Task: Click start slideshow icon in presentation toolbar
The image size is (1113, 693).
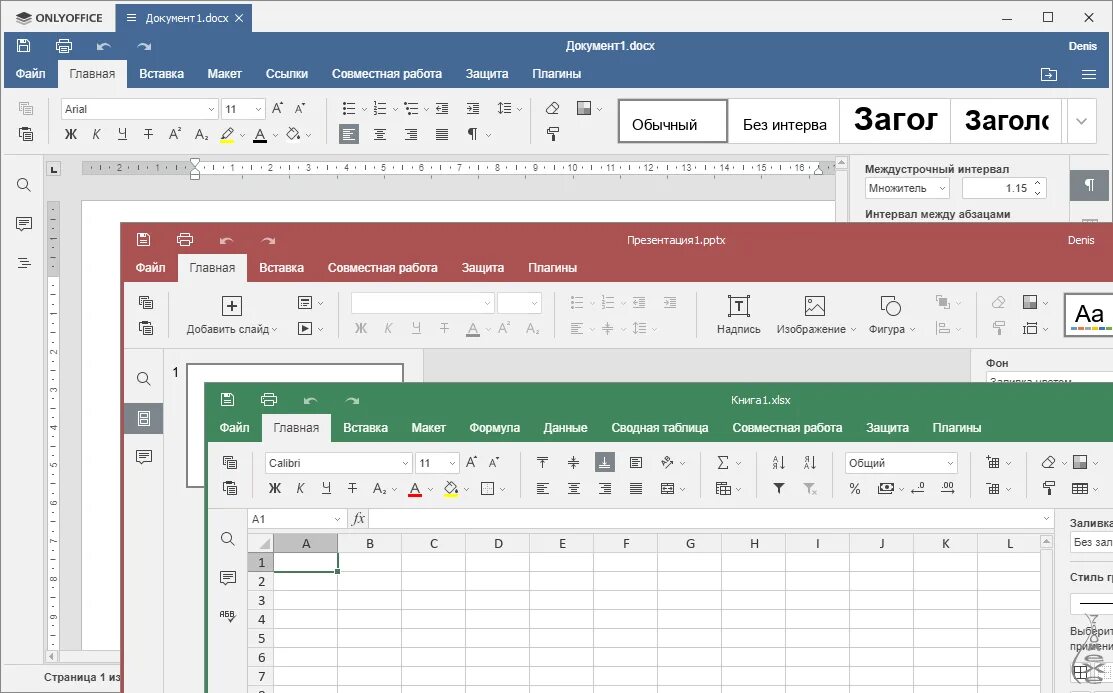Action: 305,328
